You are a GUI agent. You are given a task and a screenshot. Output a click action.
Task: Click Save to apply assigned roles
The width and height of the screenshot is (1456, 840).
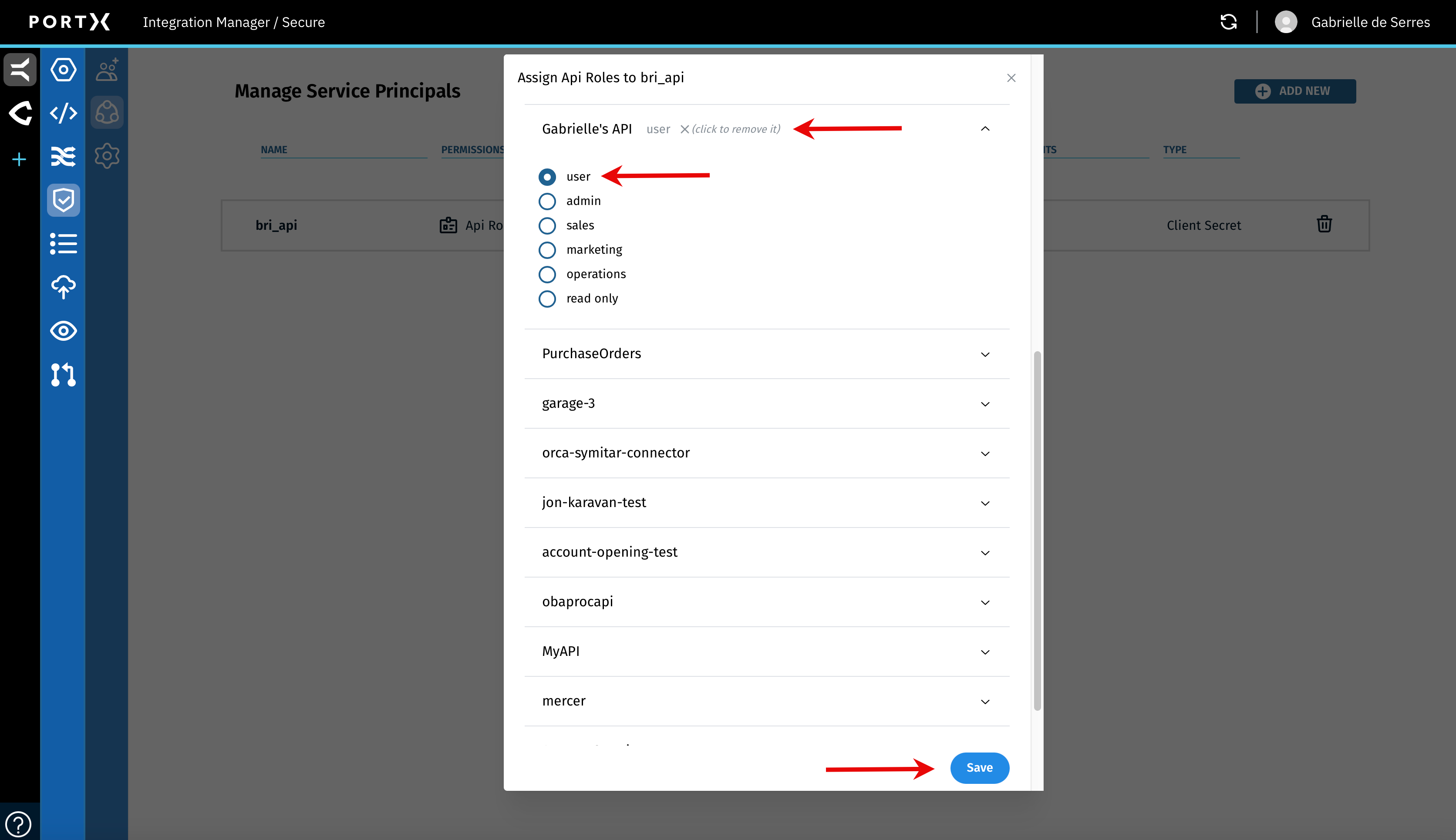[979, 767]
